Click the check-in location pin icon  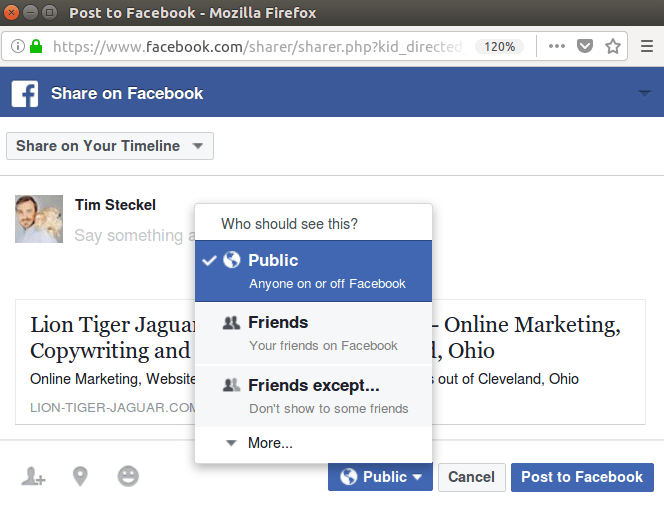[x=80, y=476]
